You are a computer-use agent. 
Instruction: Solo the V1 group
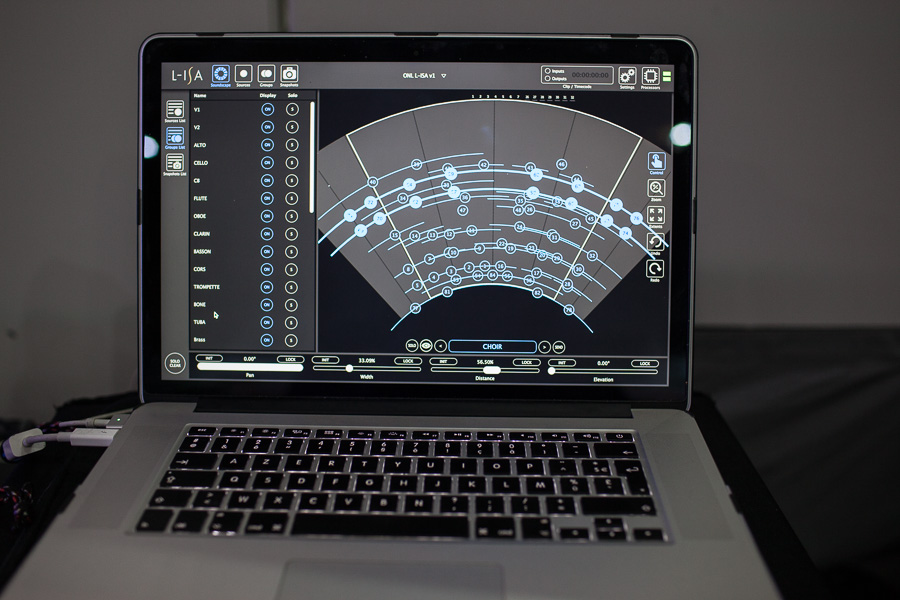tap(292, 109)
